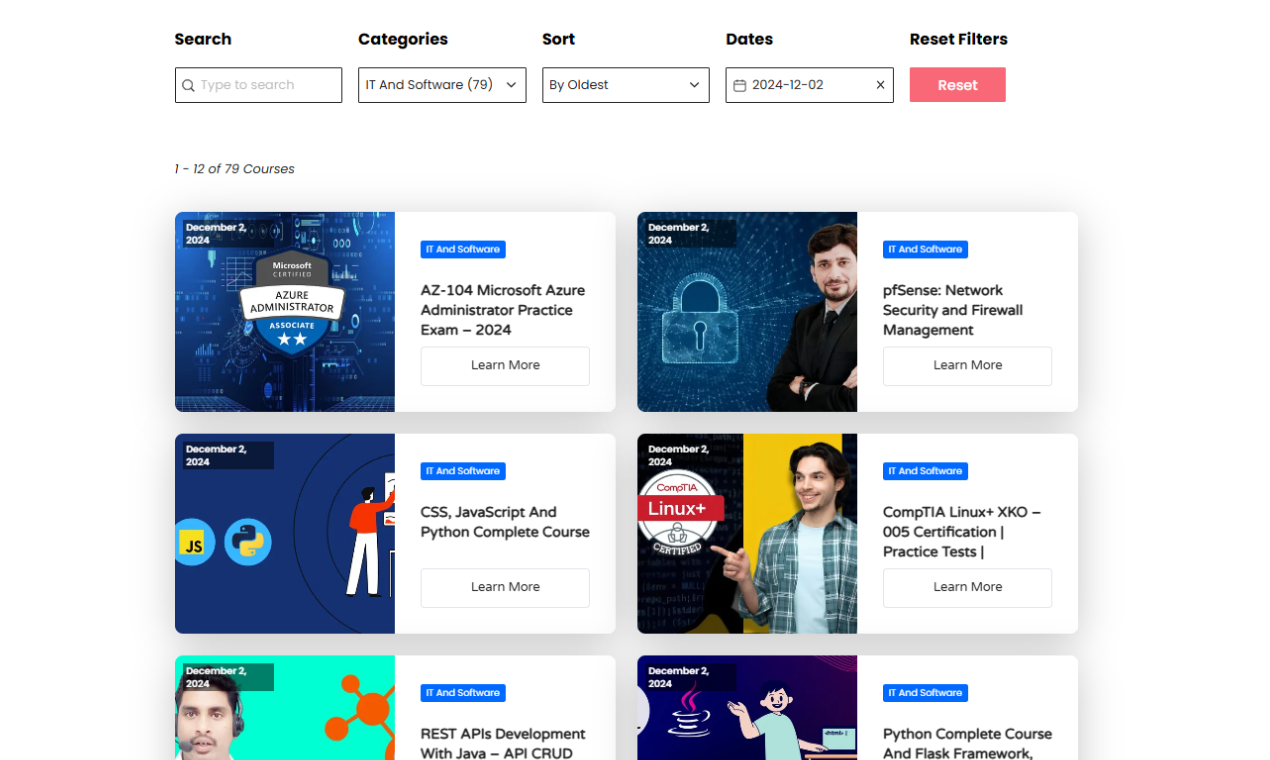Click Learn More for AZ-104 Azure exam
Viewport: 1270px width, 760px height.
click(x=505, y=366)
